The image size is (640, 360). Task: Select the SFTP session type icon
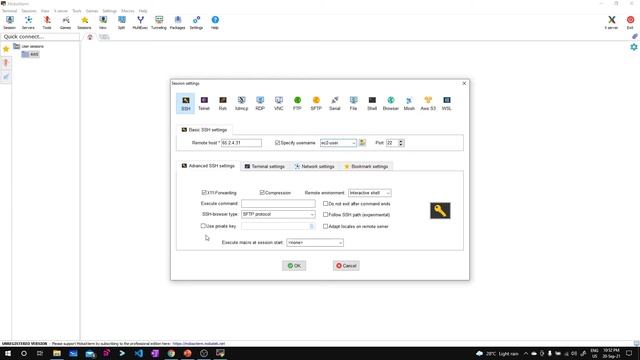tap(316, 103)
